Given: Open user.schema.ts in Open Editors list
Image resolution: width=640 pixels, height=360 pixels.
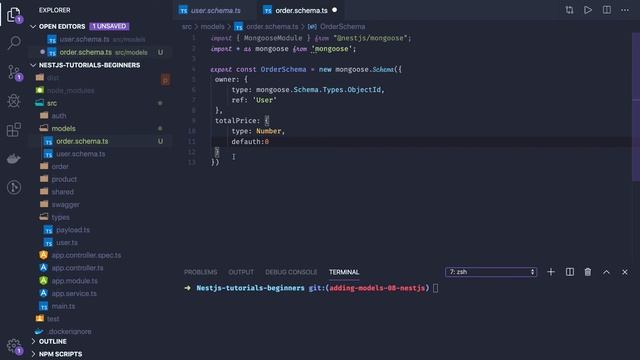Looking at the screenshot, I should [100, 40].
